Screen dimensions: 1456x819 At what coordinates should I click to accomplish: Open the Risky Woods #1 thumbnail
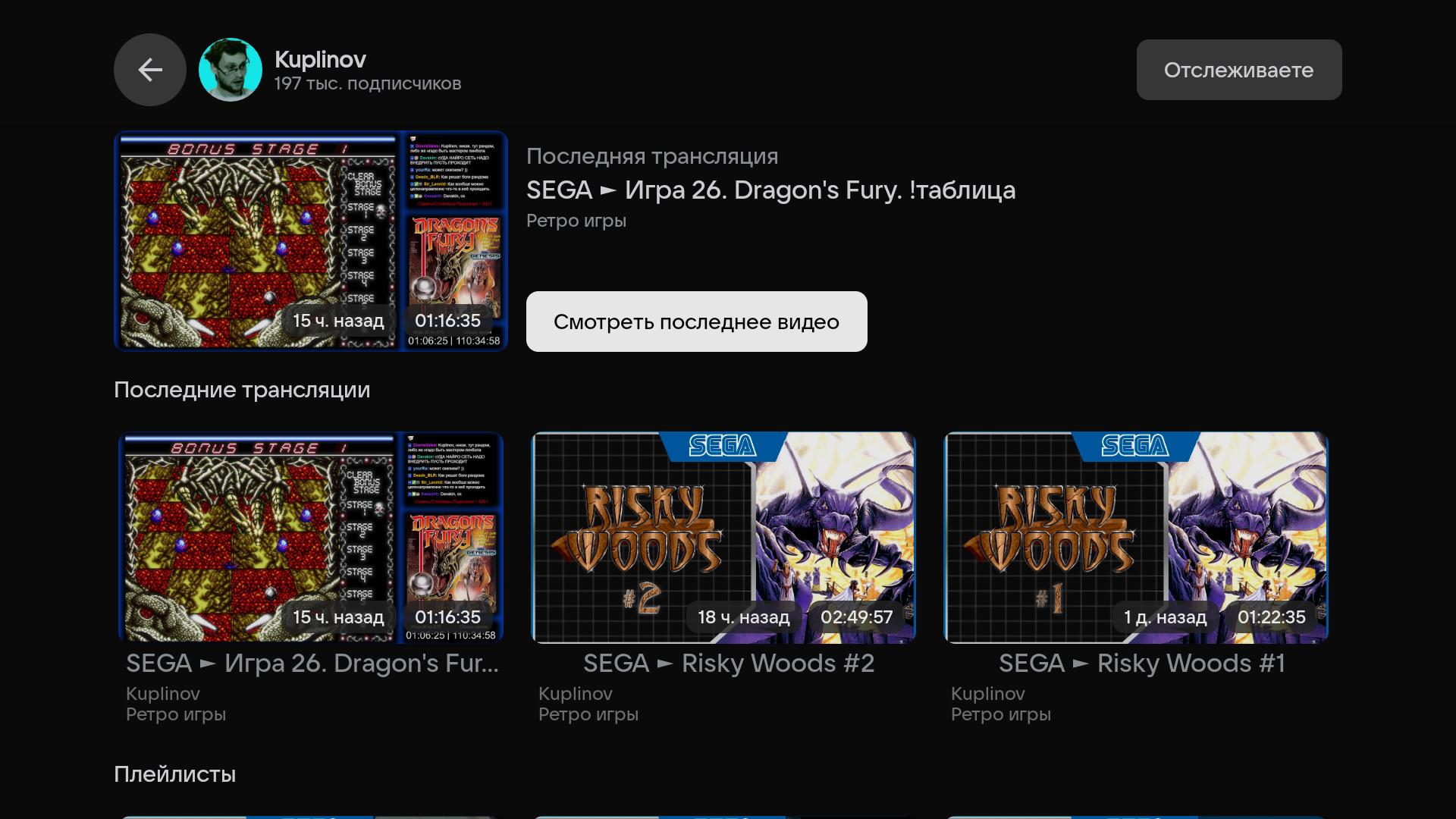pos(1136,538)
